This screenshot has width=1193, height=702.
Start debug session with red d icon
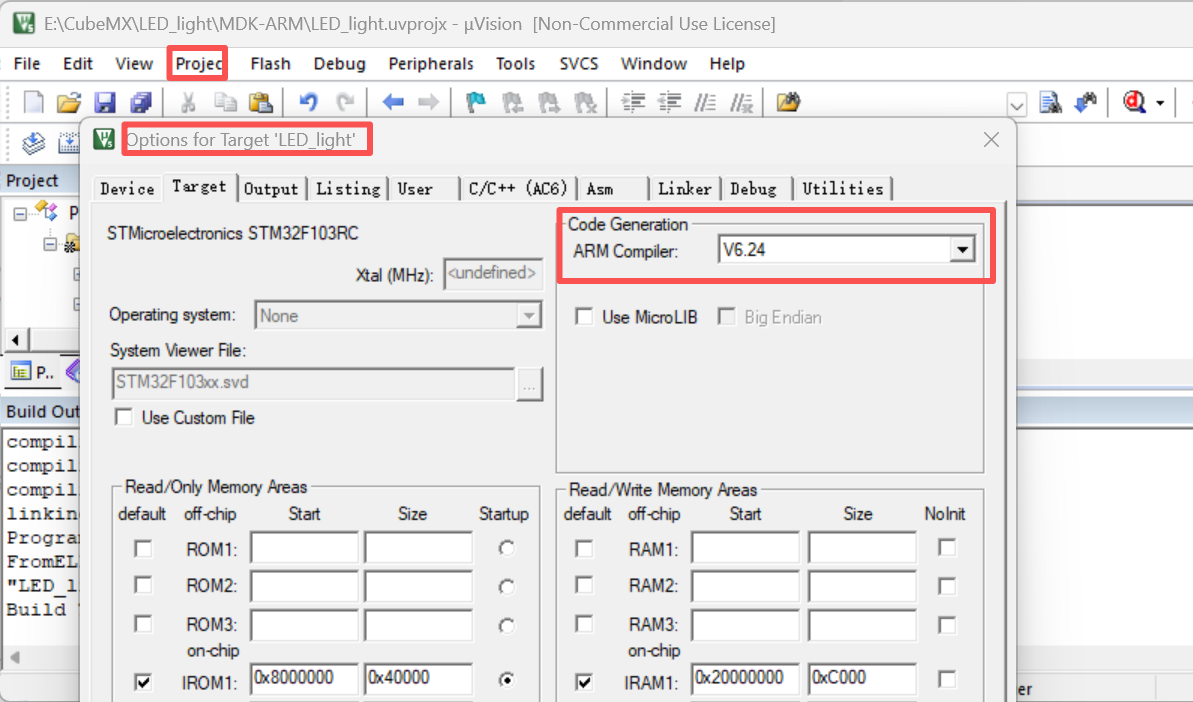tap(1134, 102)
